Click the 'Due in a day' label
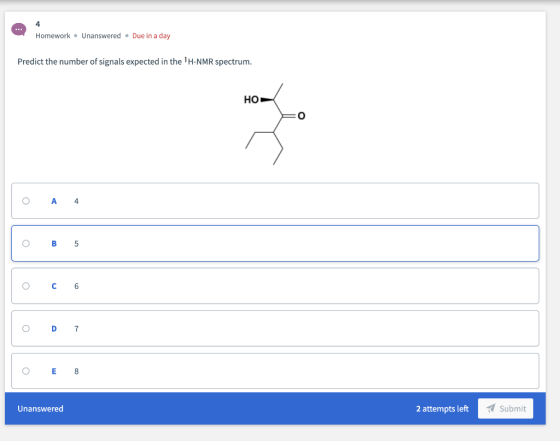Viewport: 560px width, 441px height. pos(151,36)
